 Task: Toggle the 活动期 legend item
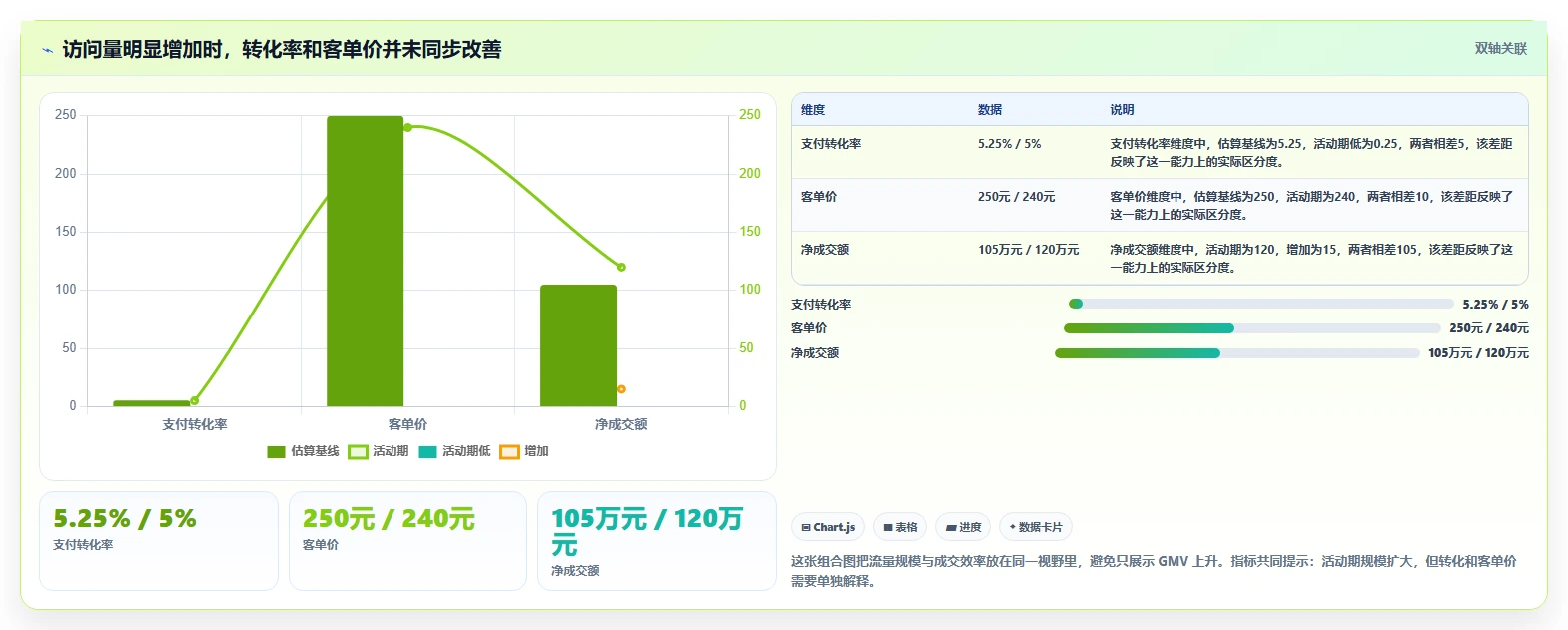coord(379,452)
